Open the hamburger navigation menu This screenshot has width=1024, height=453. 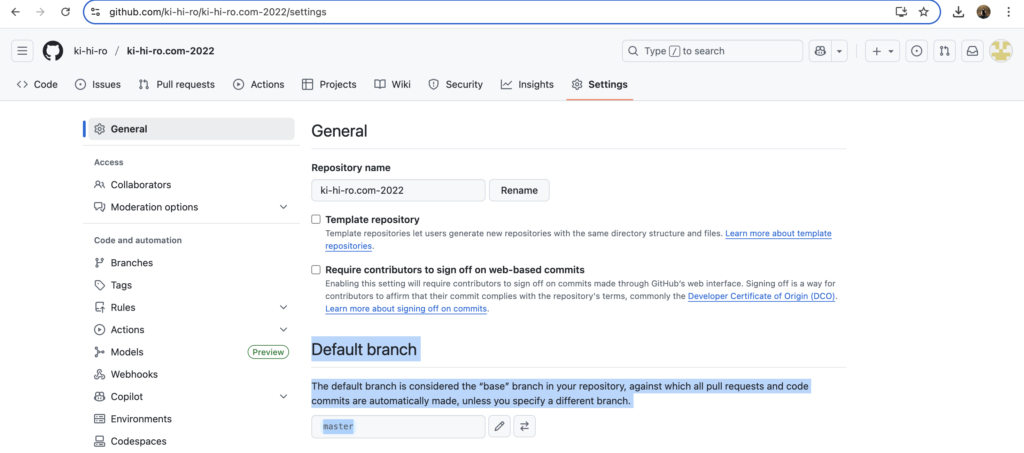click(x=23, y=51)
